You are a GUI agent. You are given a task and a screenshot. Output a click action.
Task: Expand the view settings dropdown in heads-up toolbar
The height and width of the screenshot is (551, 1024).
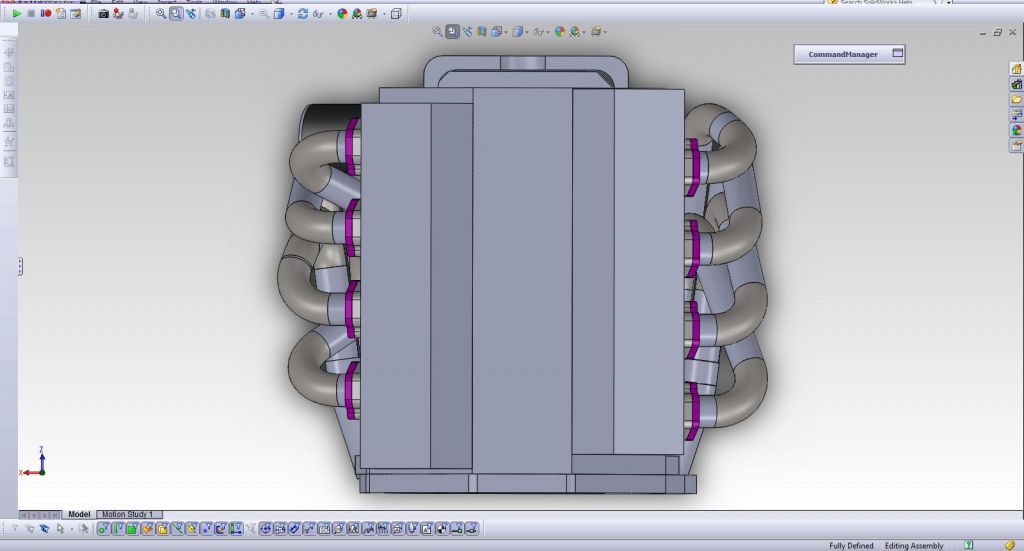(606, 32)
